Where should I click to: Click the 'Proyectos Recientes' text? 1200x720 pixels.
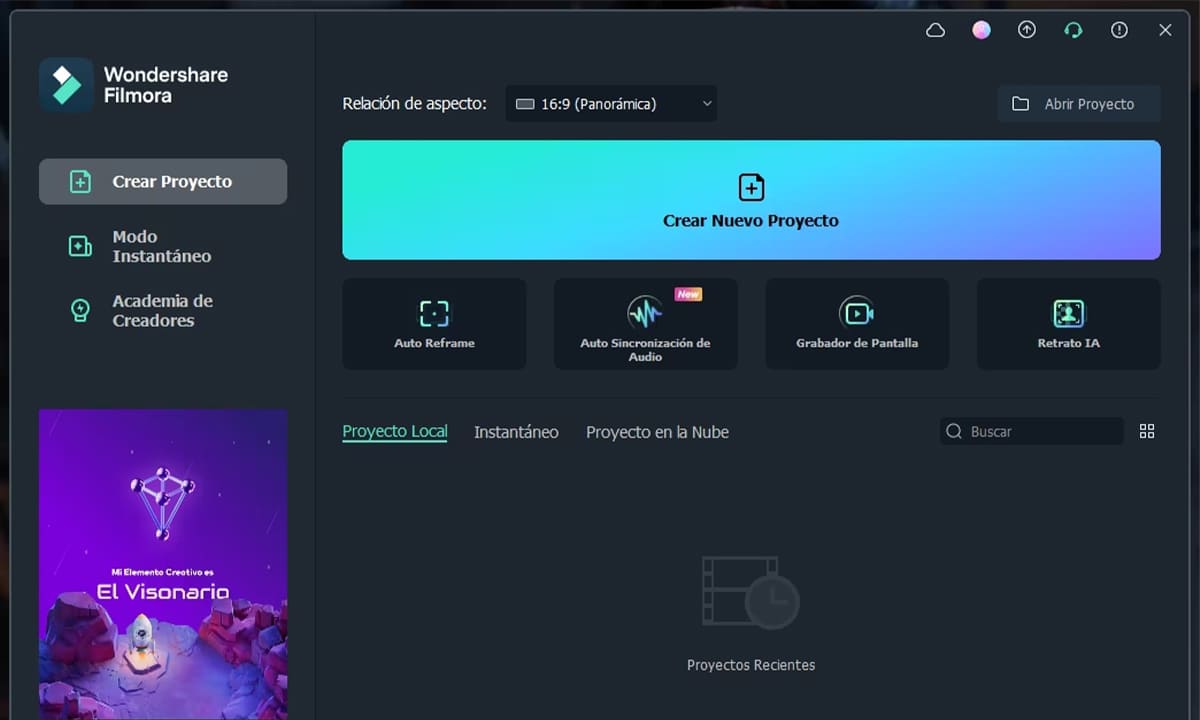click(751, 665)
